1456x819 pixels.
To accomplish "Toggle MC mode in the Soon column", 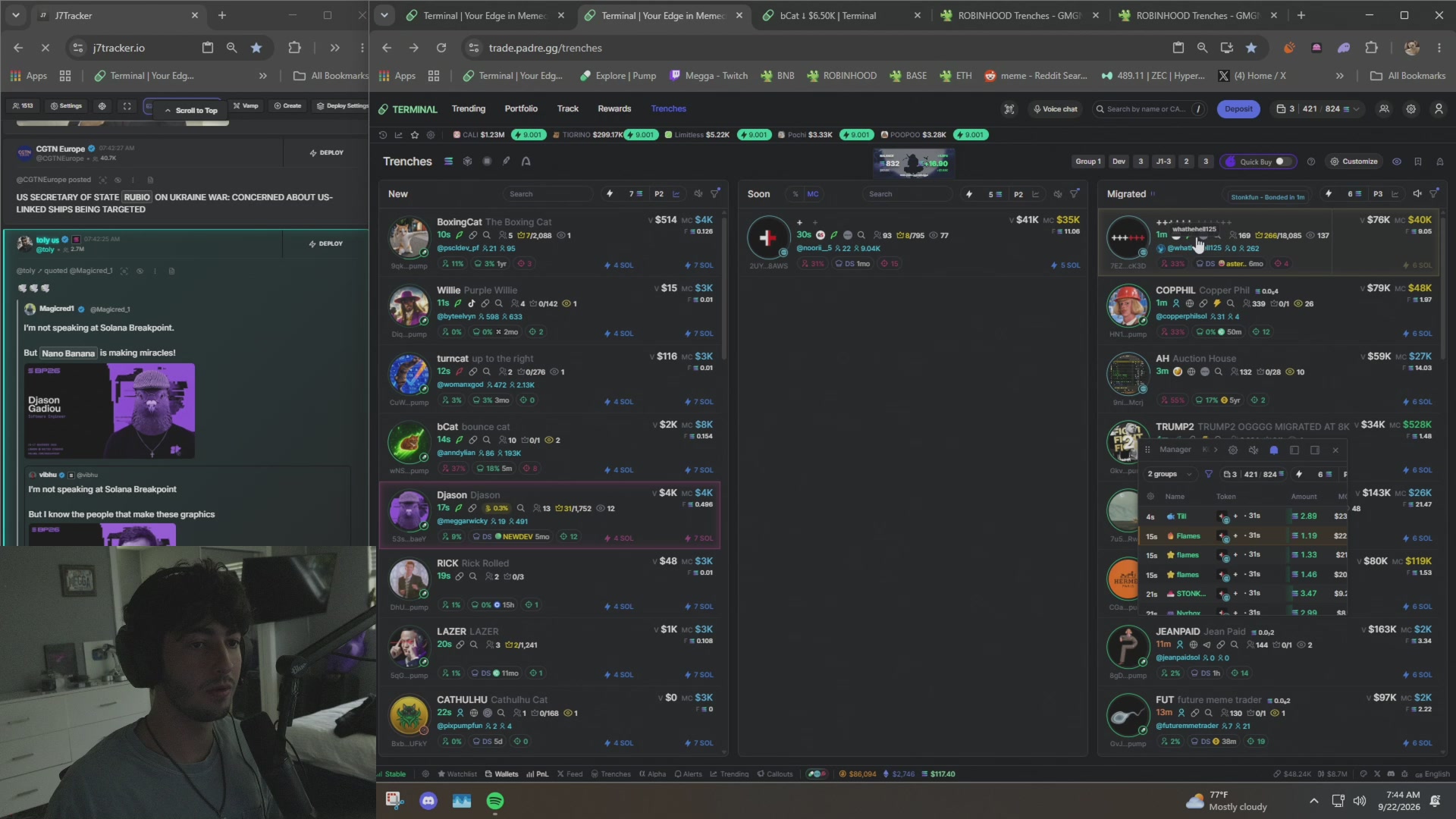I will click(813, 194).
